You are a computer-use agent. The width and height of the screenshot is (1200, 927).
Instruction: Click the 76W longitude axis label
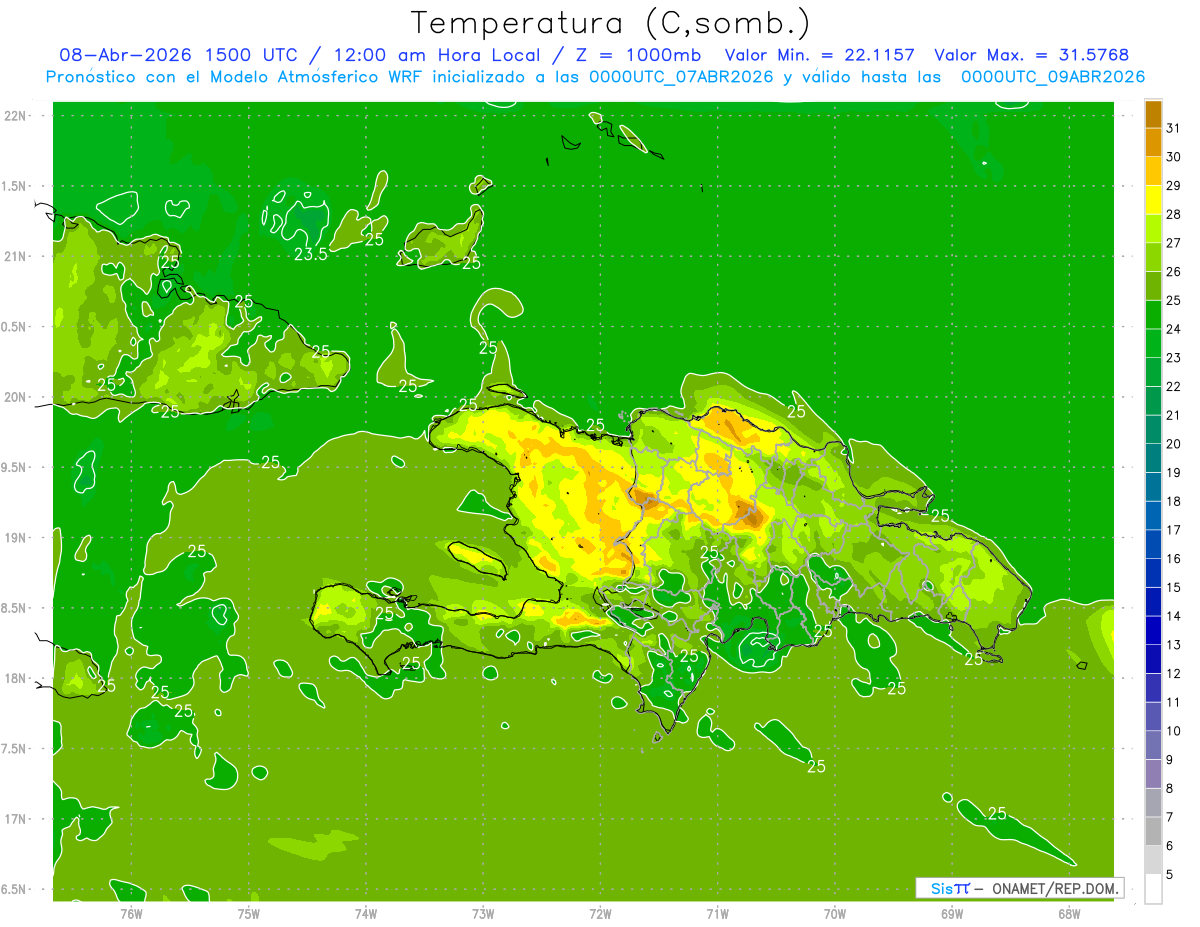(131, 913)
